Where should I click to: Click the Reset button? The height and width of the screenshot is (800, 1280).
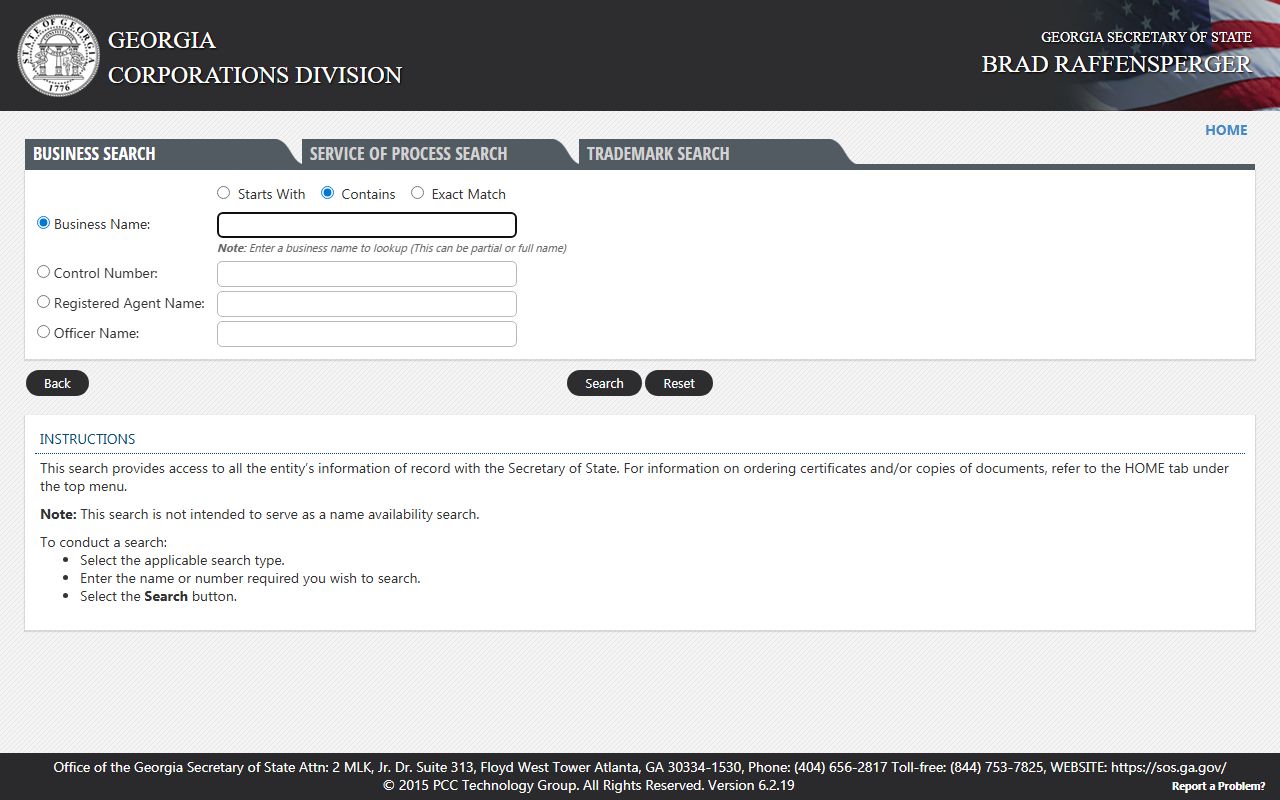click(x=678, y=383)
